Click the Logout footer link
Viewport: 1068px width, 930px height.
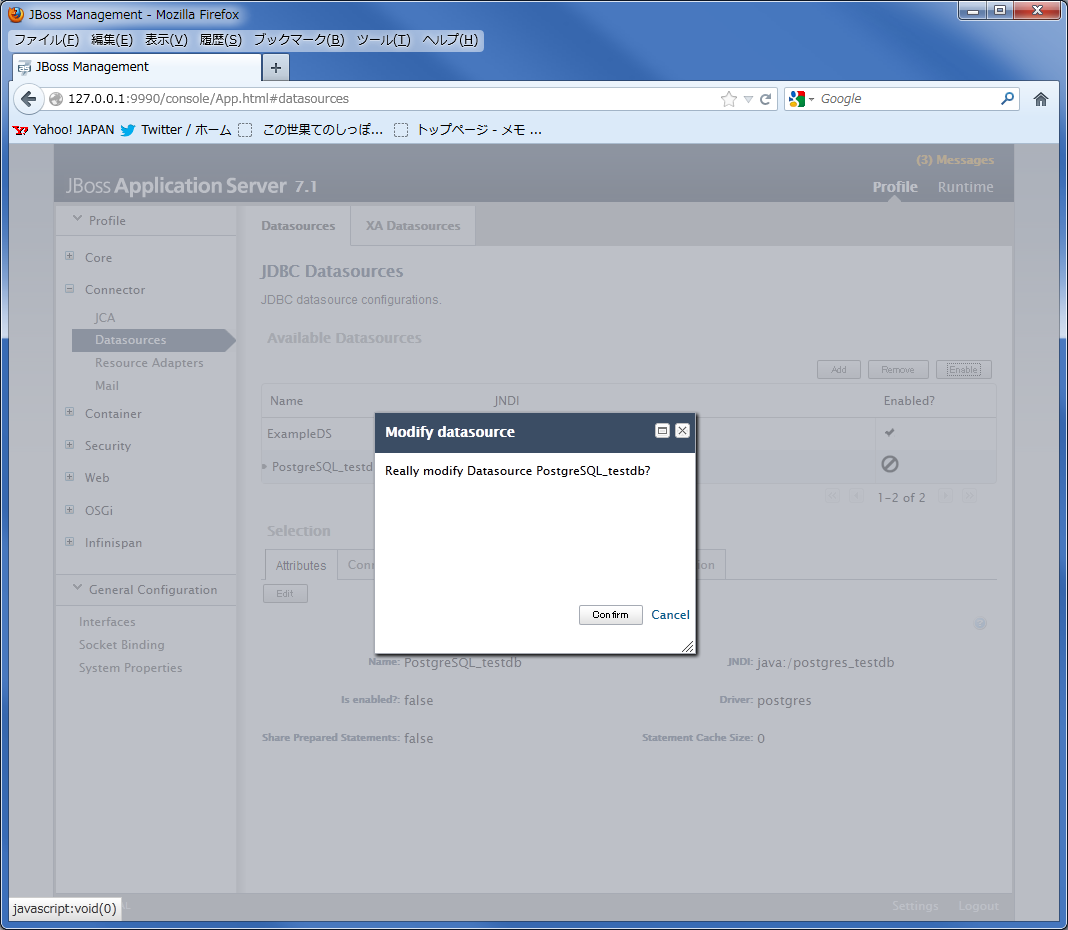(x=978, y=906)
